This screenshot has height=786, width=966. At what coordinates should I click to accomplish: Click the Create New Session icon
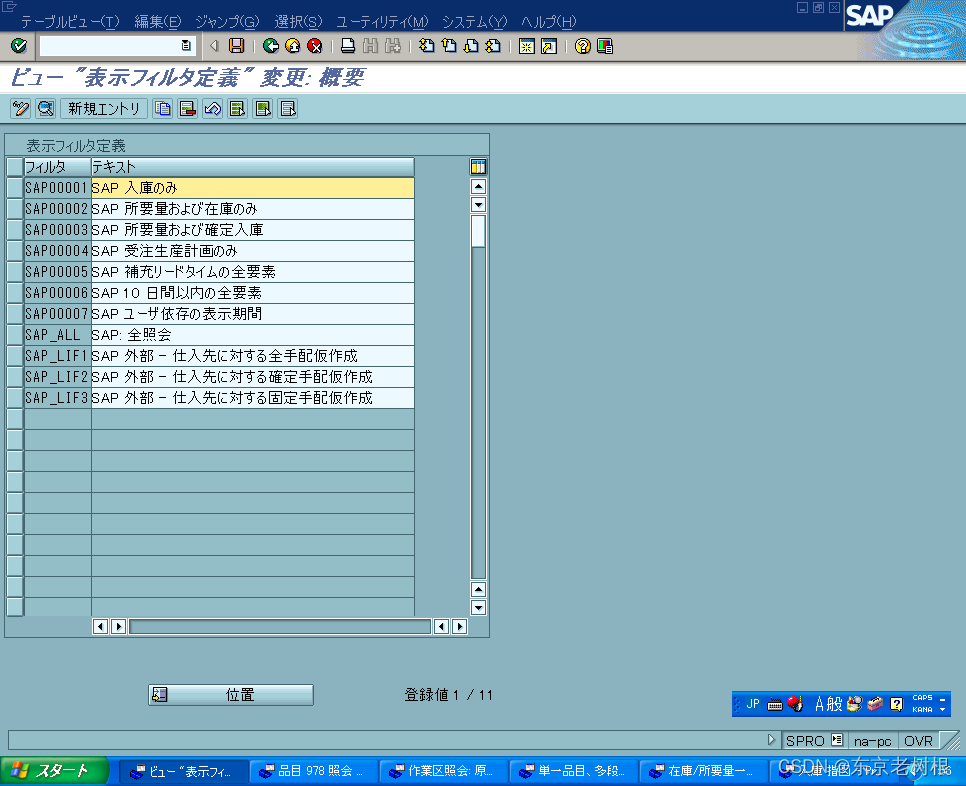tap(525, 45)
